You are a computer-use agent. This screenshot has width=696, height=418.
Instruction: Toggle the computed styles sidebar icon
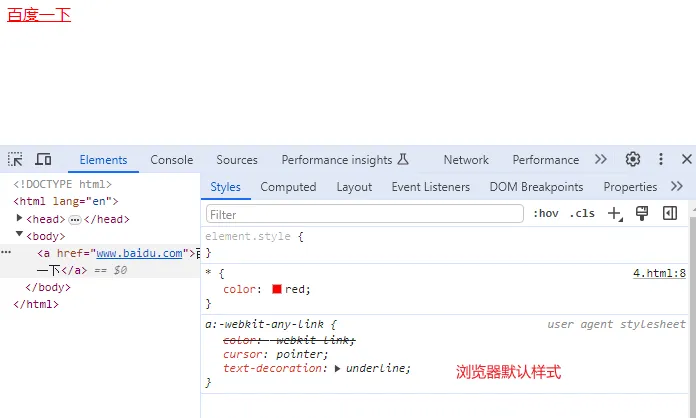670,213
